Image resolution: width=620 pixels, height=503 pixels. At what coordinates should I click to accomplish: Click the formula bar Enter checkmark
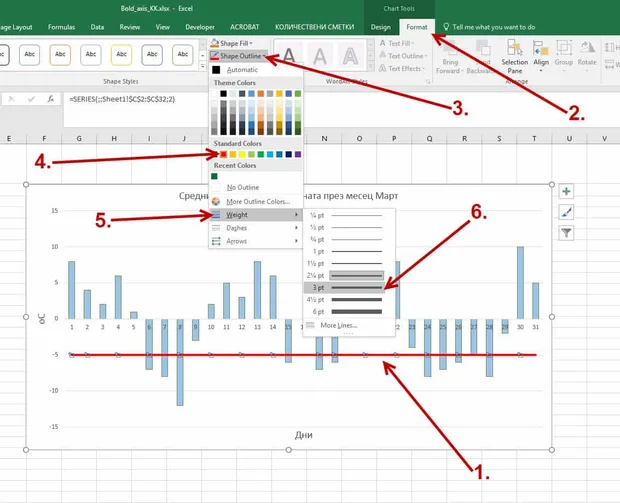[x=31, y=99]
